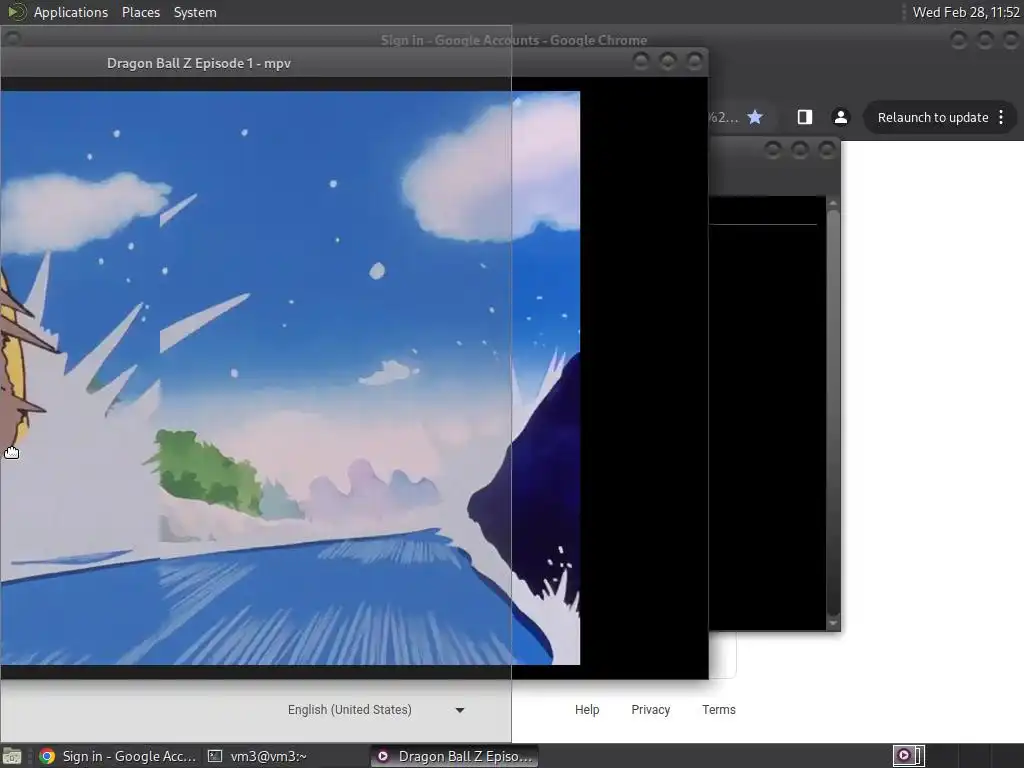Viewport: 1024px width, 768px height.
Task: Open Chrome's side panel icon
Action: click(805, 118)
